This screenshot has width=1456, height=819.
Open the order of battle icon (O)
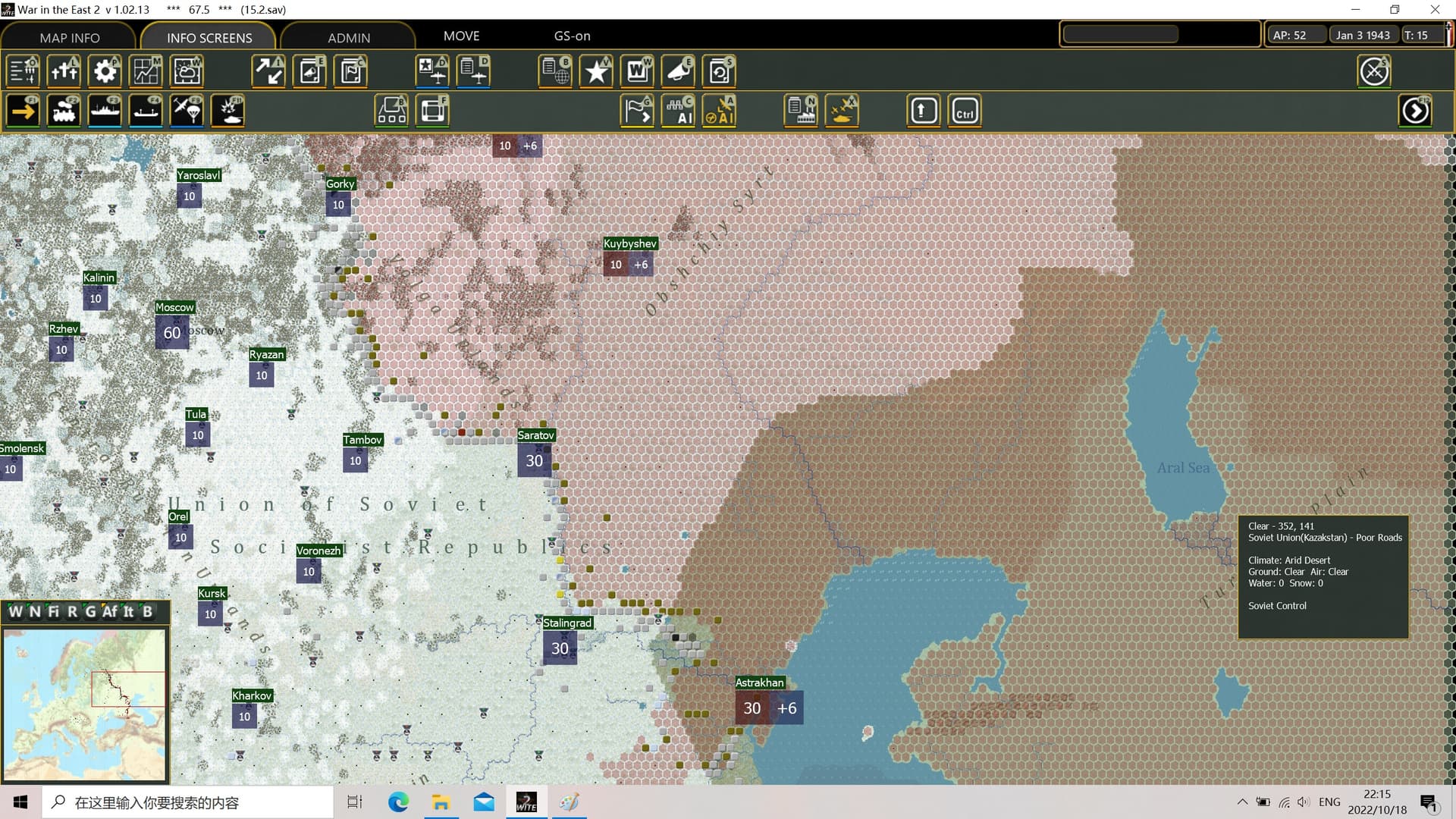[23, 71]
